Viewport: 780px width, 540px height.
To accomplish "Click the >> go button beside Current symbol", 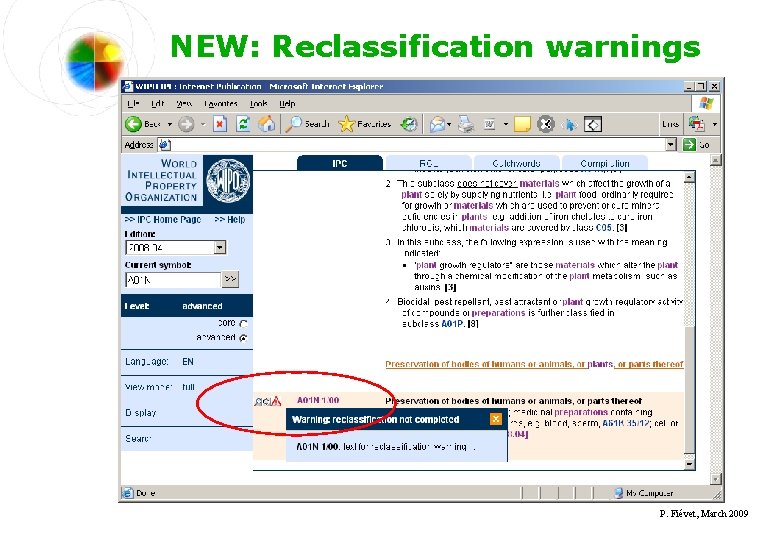I will tap(230, 279).
